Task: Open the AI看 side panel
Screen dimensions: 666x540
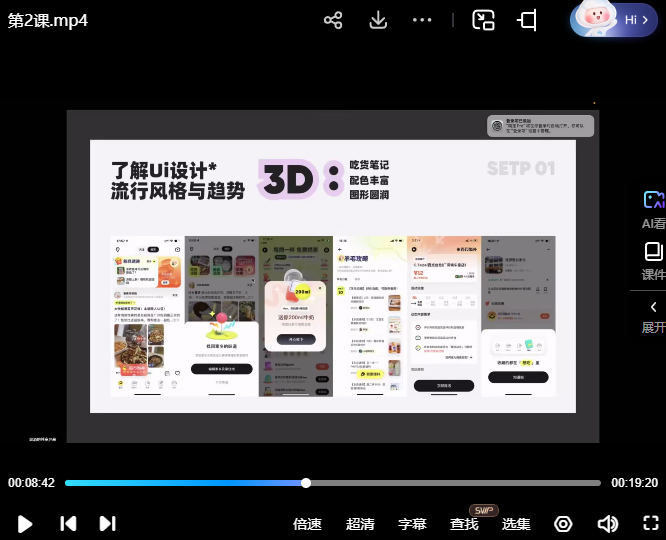Action: (x=653, y=210)
